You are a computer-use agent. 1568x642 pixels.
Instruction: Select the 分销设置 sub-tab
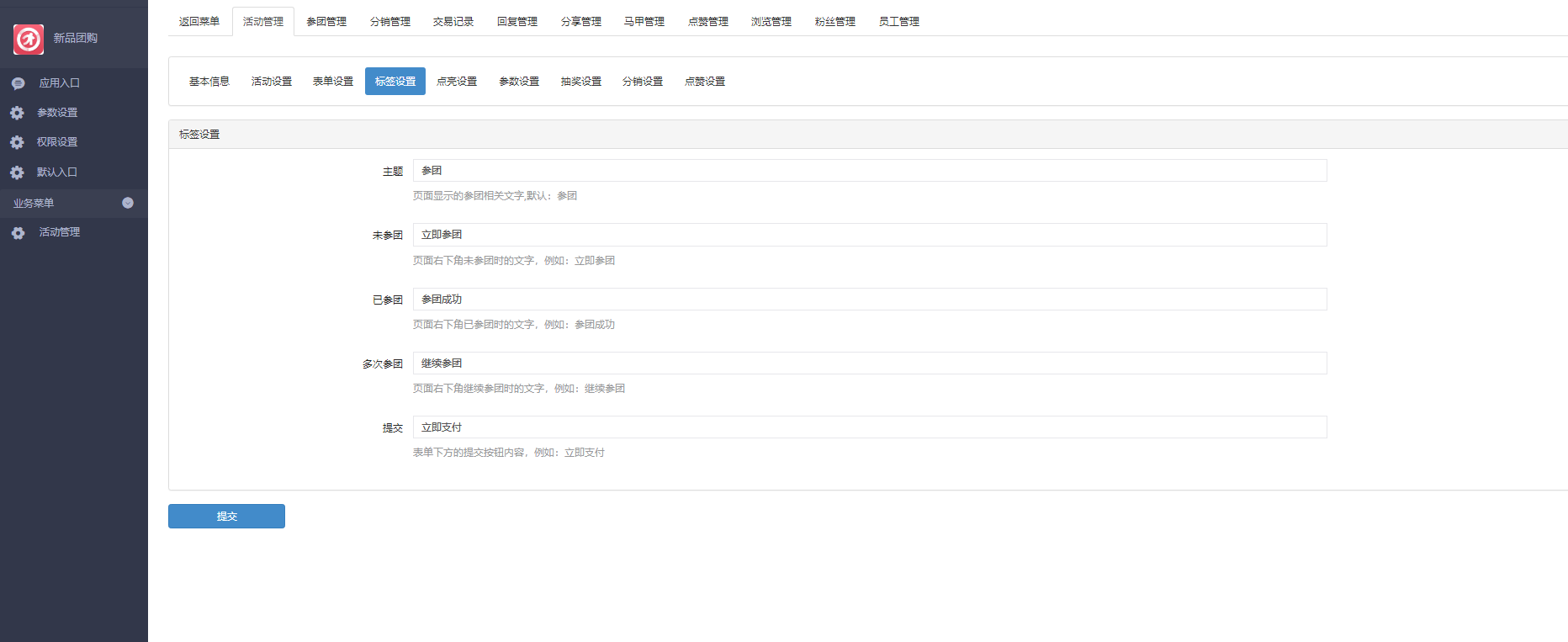(643, 82)
